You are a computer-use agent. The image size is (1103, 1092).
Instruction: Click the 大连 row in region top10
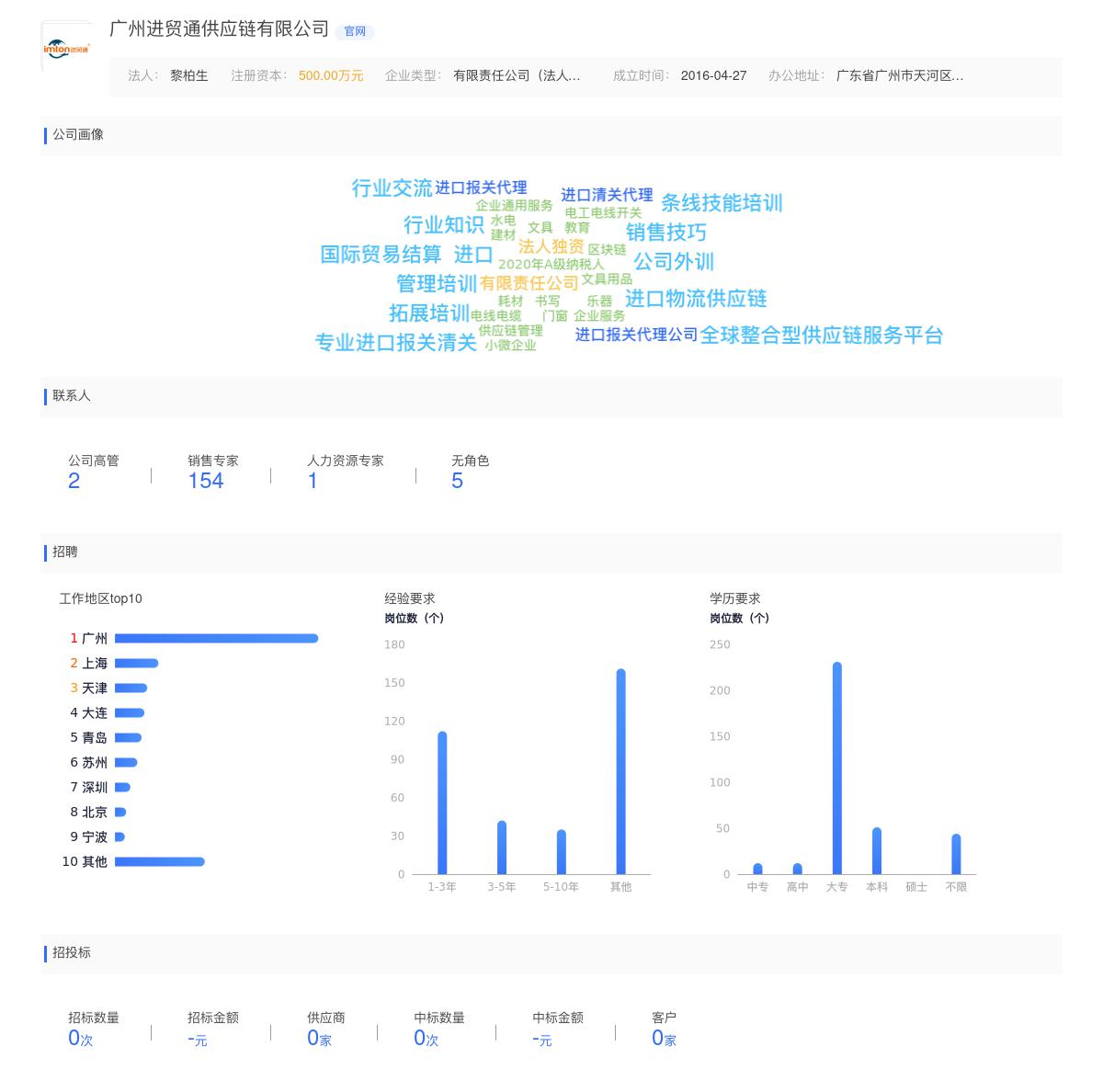click(x=108, y=712)
